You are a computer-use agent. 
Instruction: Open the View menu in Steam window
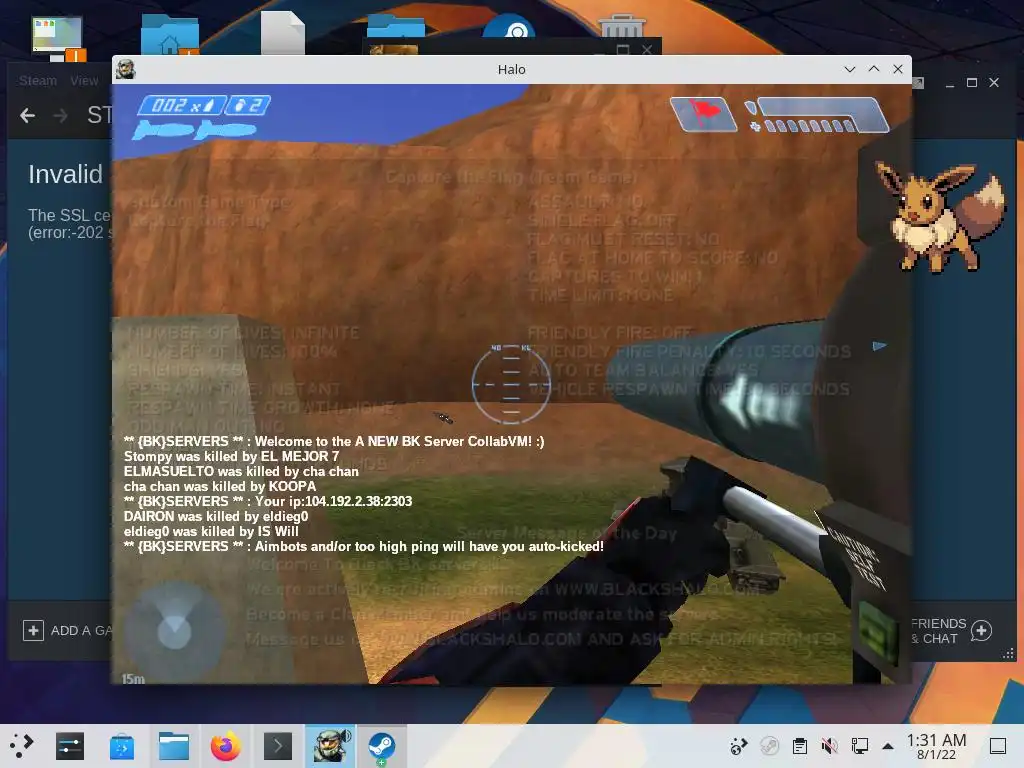pos(84,80)
